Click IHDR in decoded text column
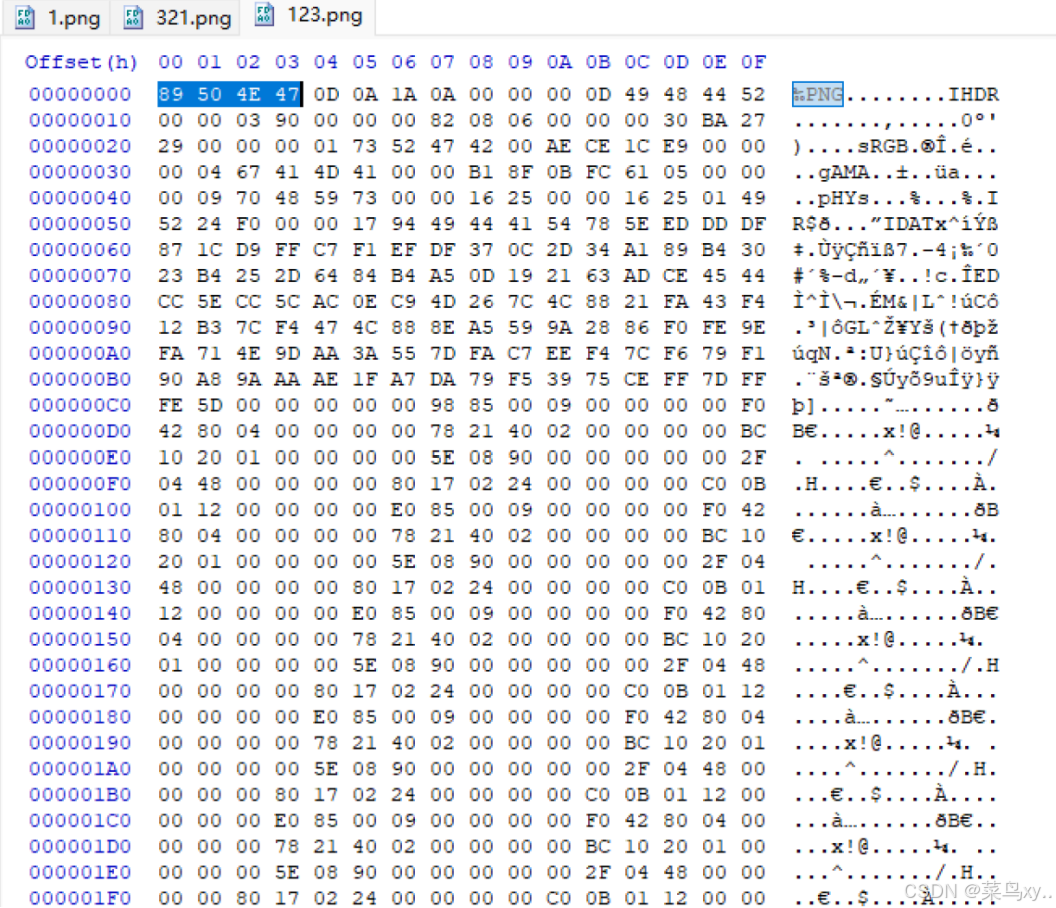 tap(973, 94)
